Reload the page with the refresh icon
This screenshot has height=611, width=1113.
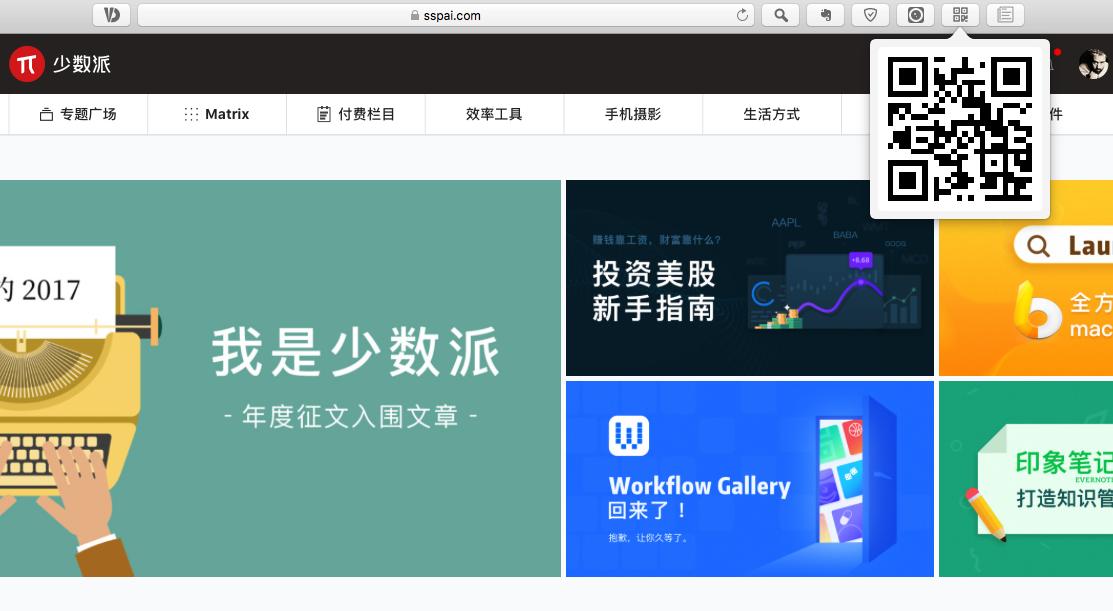coord(742,15)
